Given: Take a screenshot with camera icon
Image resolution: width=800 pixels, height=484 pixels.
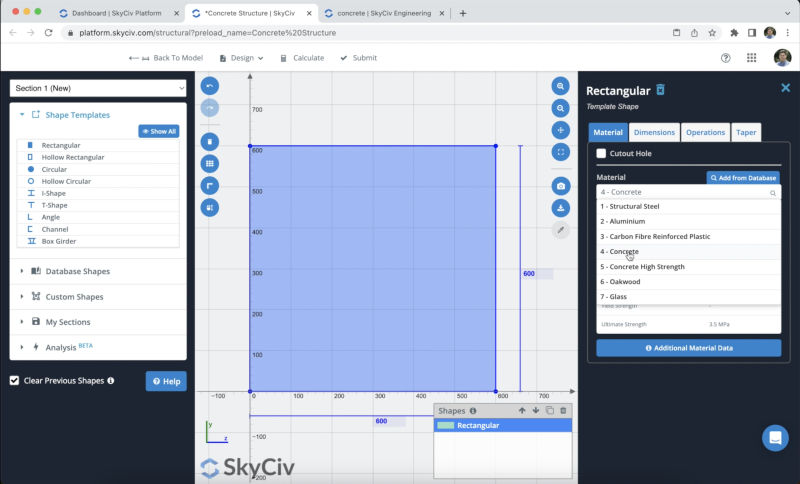Looking at the screenshot, I should [x=560, y=186].
